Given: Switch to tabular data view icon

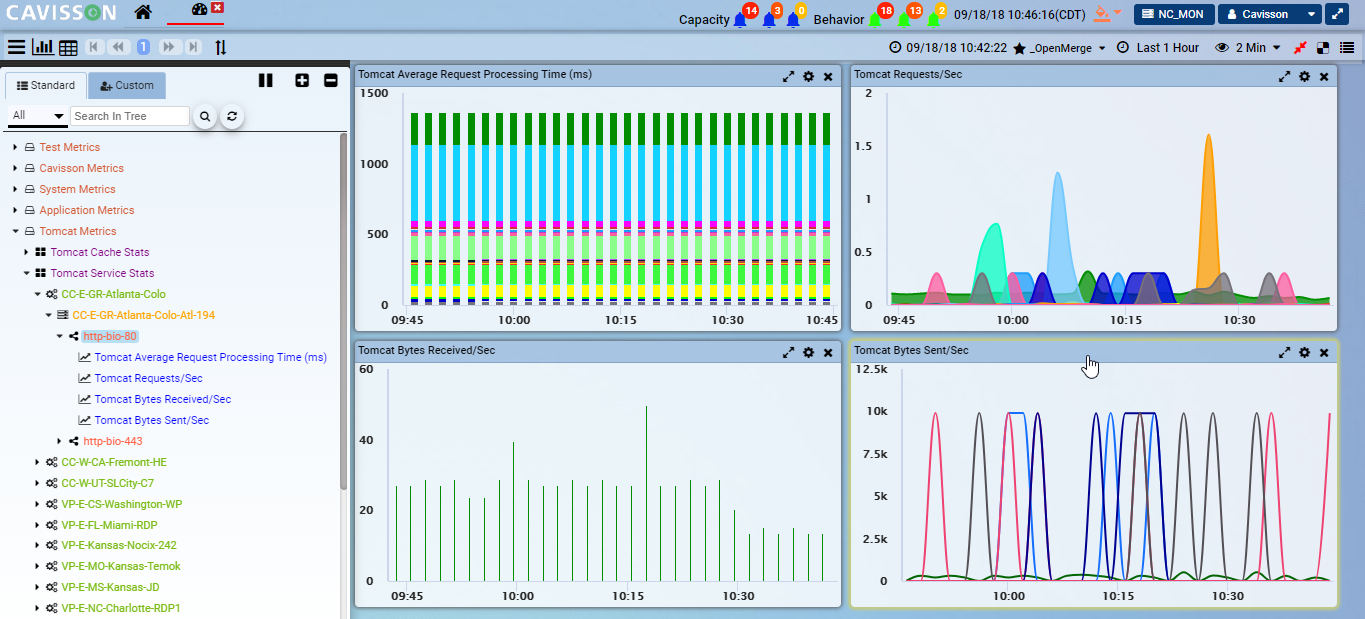Looking at the screenshot, I should pyautogui.click(x=68, y=47).
